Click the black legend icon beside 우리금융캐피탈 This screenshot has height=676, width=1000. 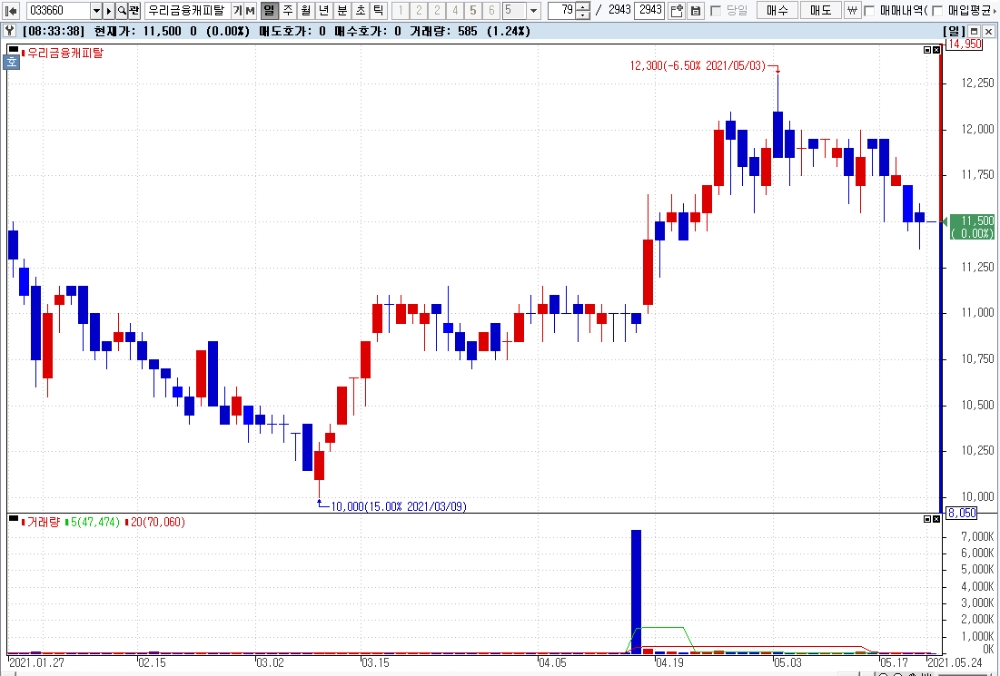13,49
